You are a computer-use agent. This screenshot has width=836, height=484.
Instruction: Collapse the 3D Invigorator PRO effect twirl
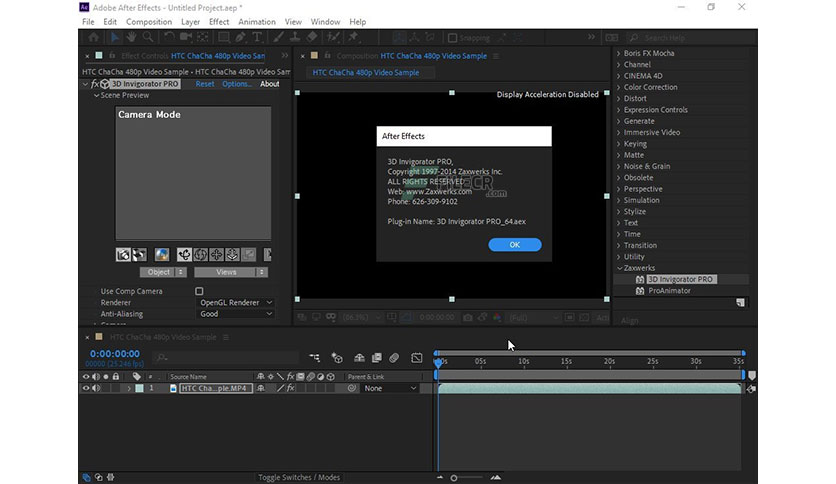tap(85, 84)
